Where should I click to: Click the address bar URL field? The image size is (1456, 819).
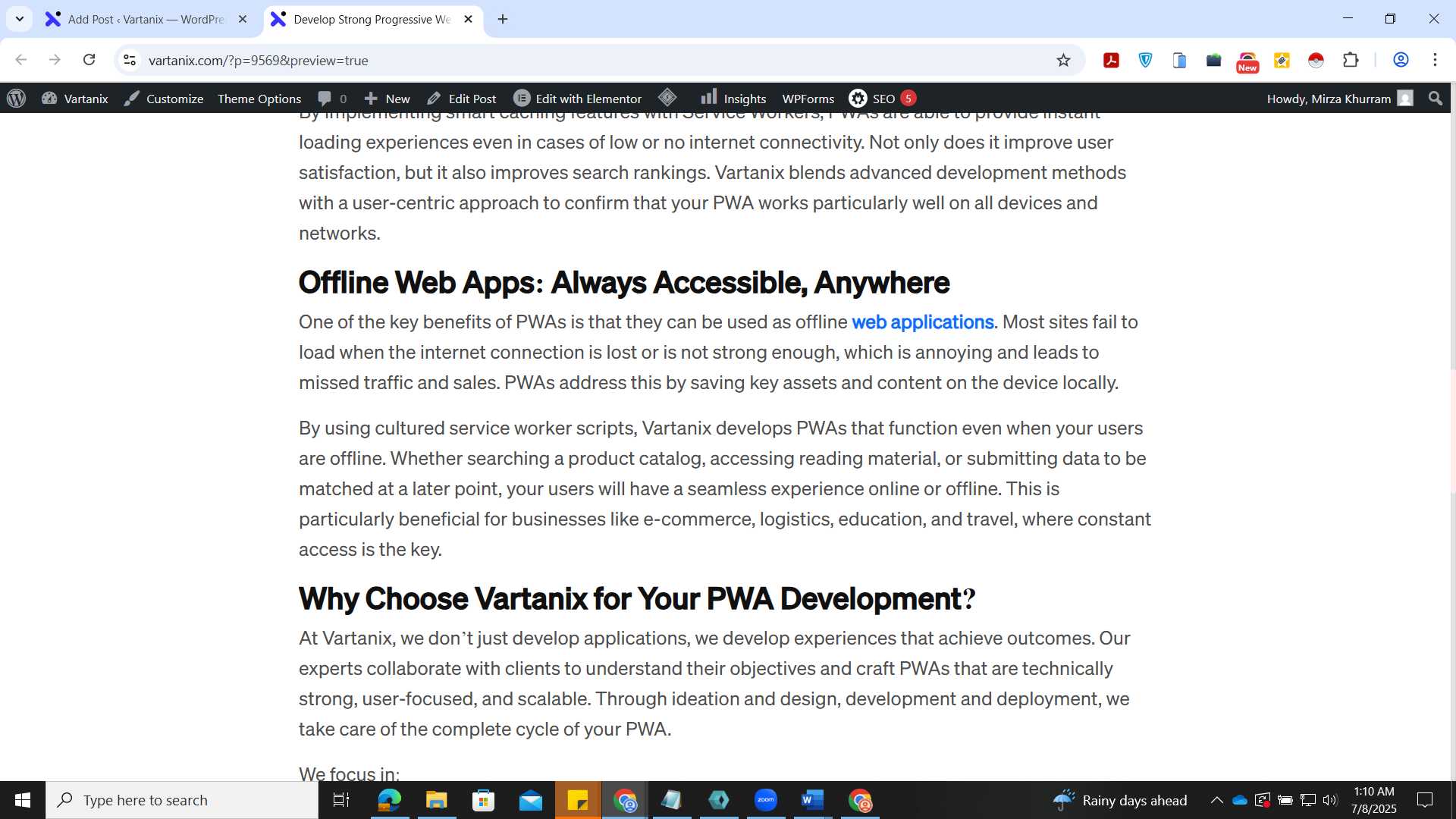pos(591,60)
